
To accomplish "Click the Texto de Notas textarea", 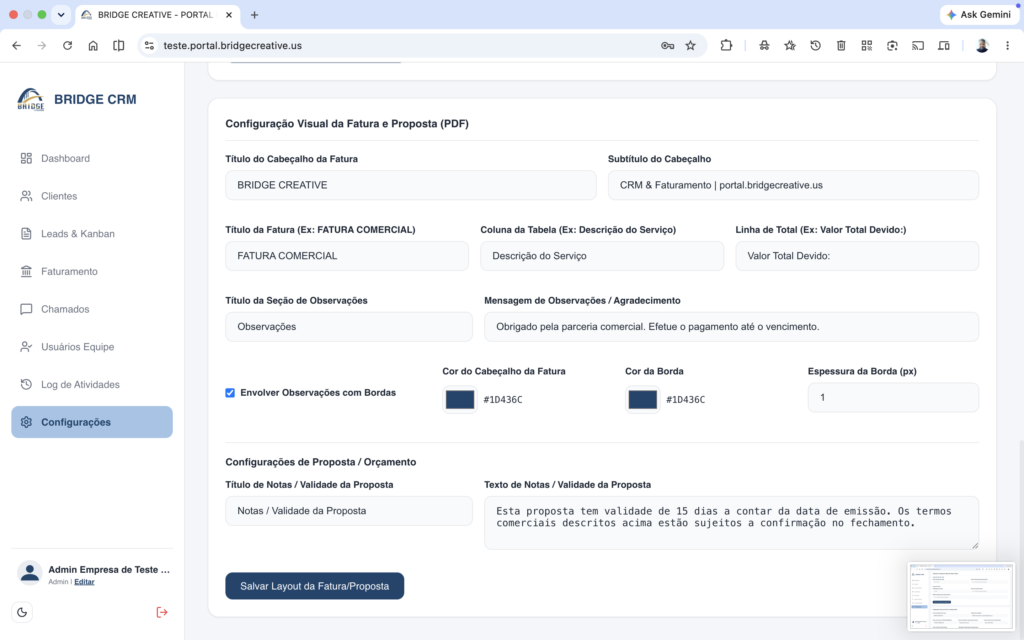I will 731,522.
